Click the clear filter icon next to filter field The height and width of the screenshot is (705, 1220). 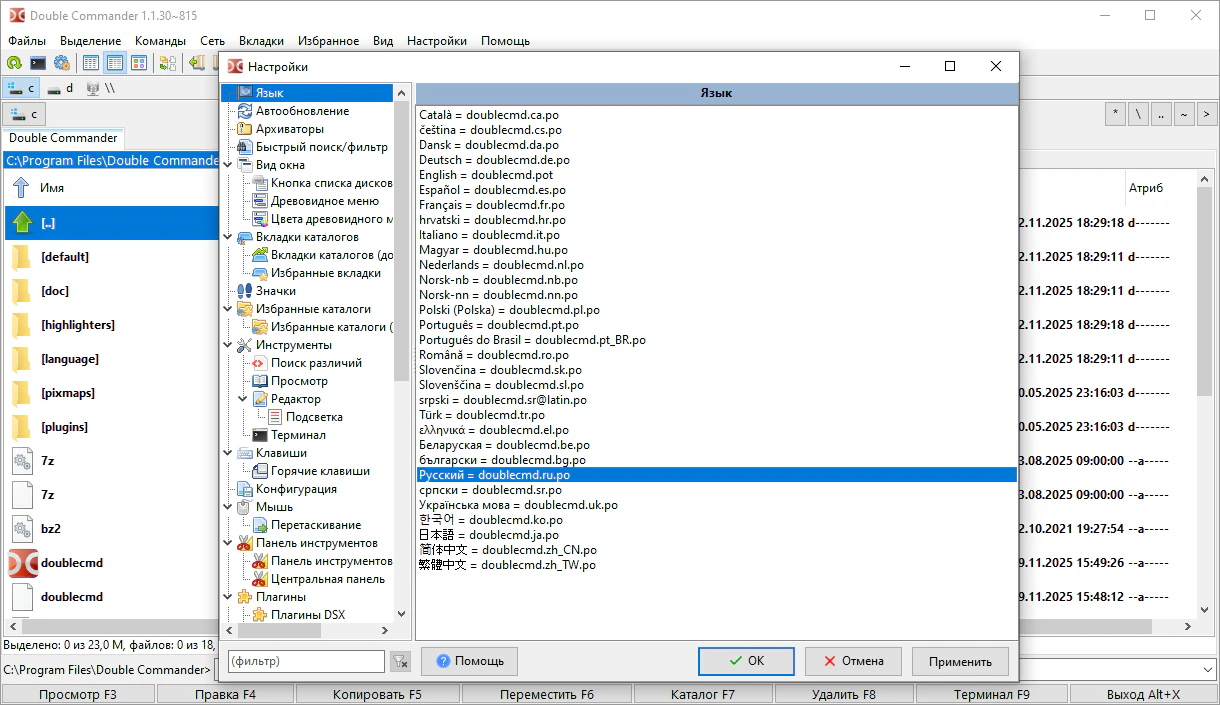[x=400, y=661]
